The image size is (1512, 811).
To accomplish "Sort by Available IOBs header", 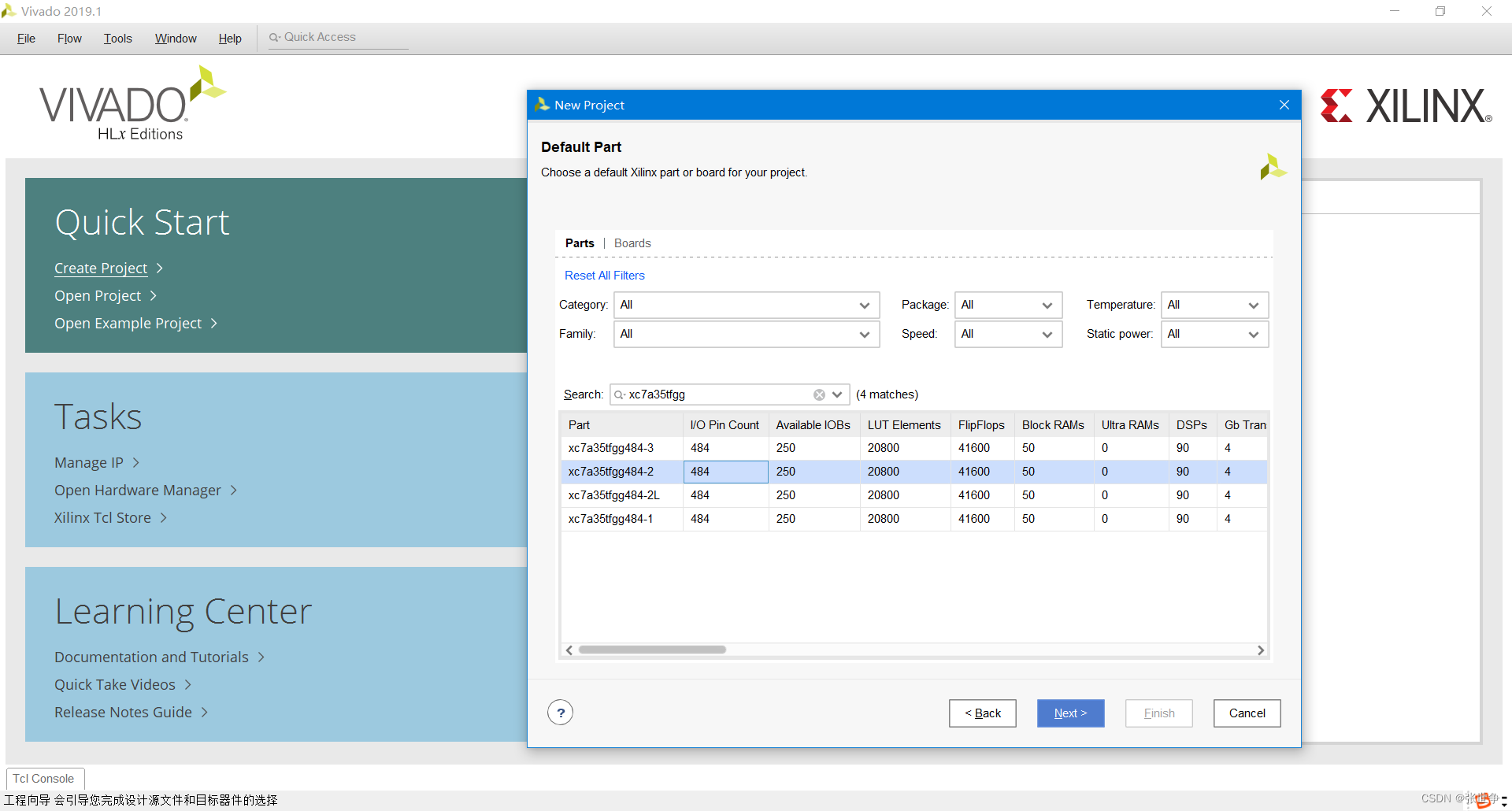I will pos(813,425).
